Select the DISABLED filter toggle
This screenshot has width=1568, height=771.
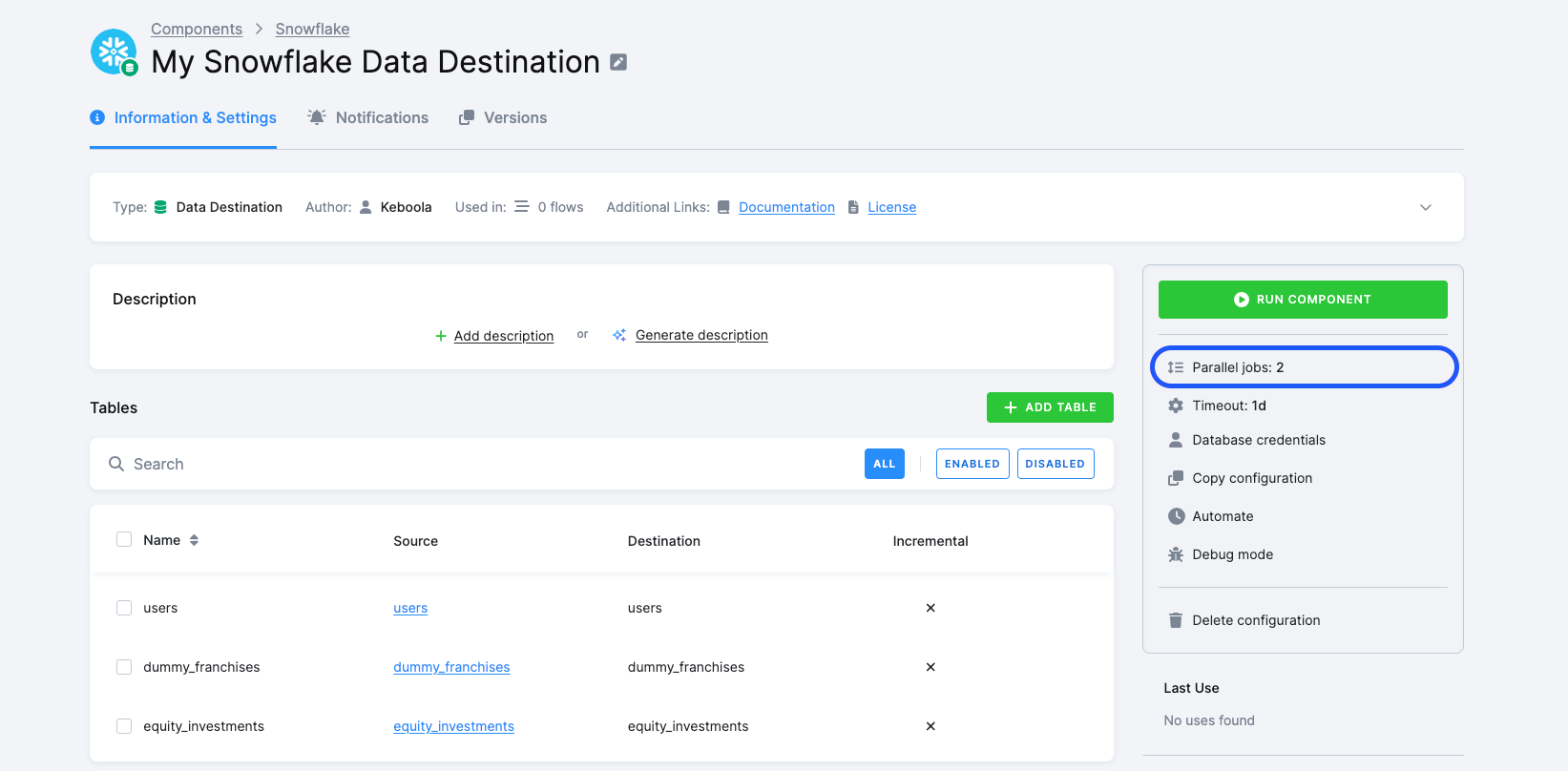pos(1056,464)
